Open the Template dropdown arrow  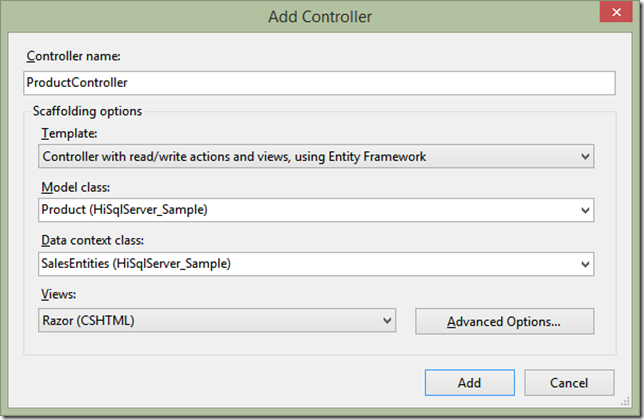click(585, 156)
